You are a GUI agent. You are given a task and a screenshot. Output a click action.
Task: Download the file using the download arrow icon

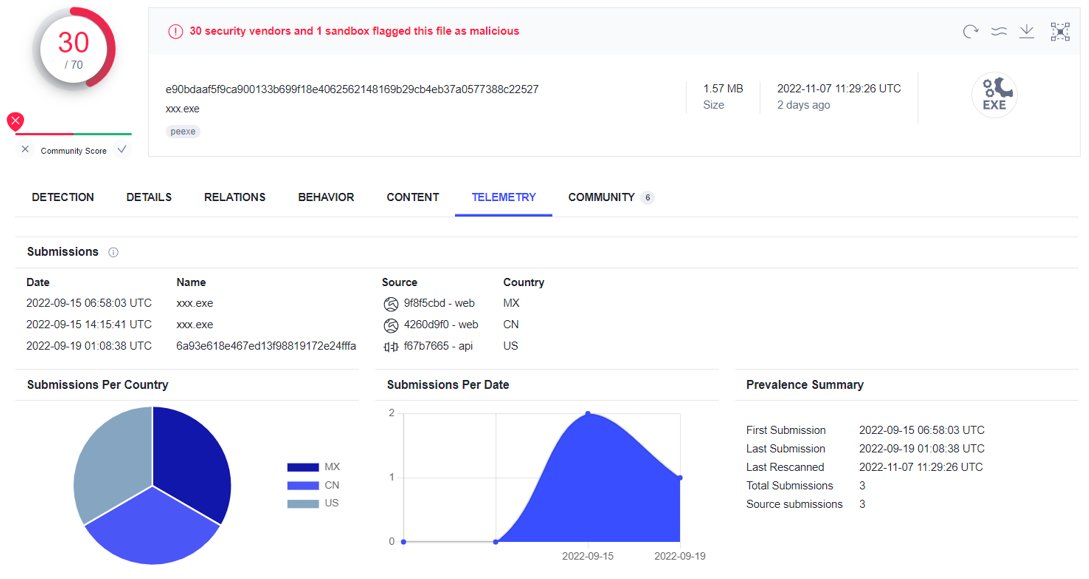point(1026,32)
